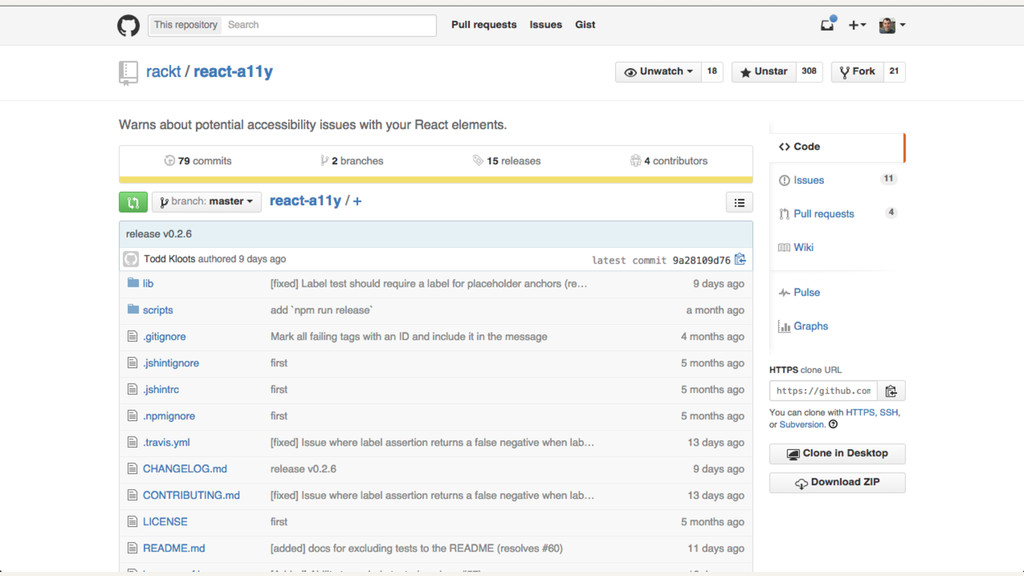View the 15 releases link
The width and height of the screenshot is (1024, 576).
coord(507,161)
